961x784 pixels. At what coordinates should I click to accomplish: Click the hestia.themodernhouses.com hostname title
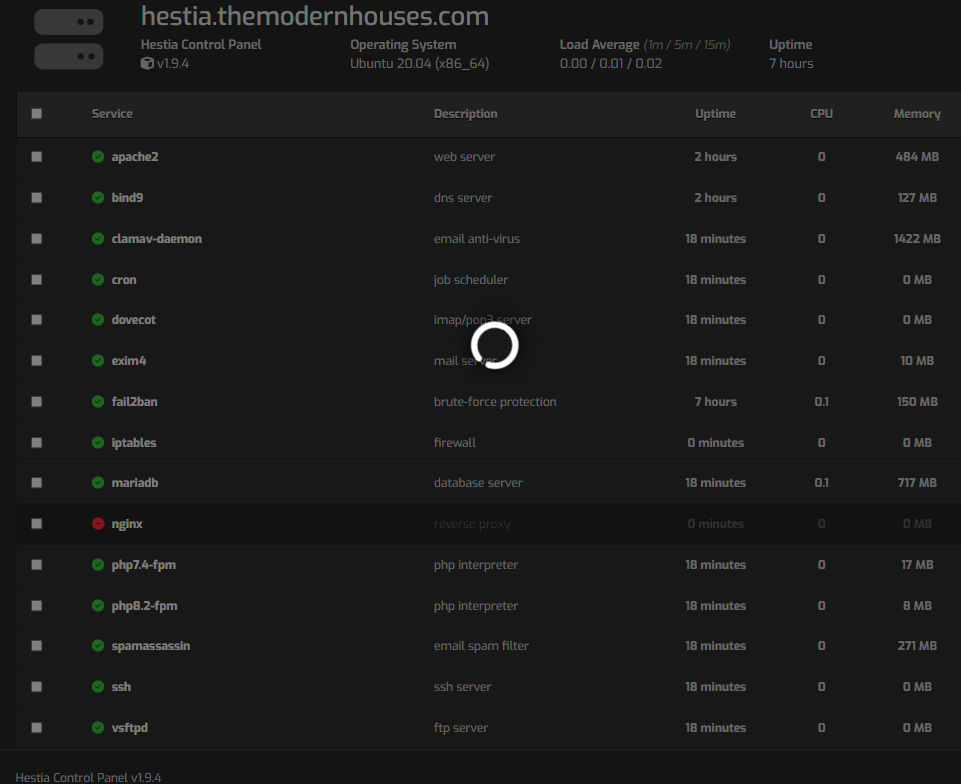315,16
